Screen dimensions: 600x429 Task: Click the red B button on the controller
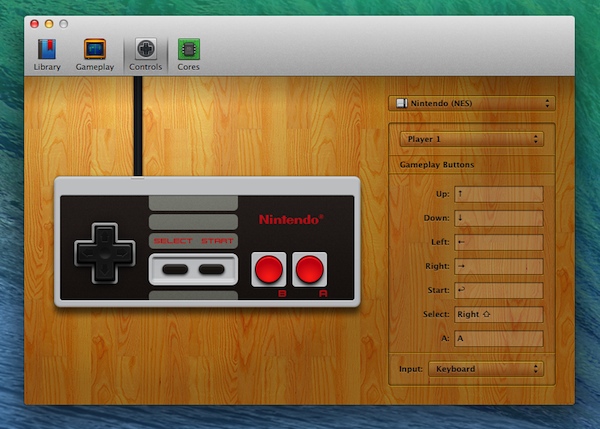pyautogui.click(x=269, y=269)
